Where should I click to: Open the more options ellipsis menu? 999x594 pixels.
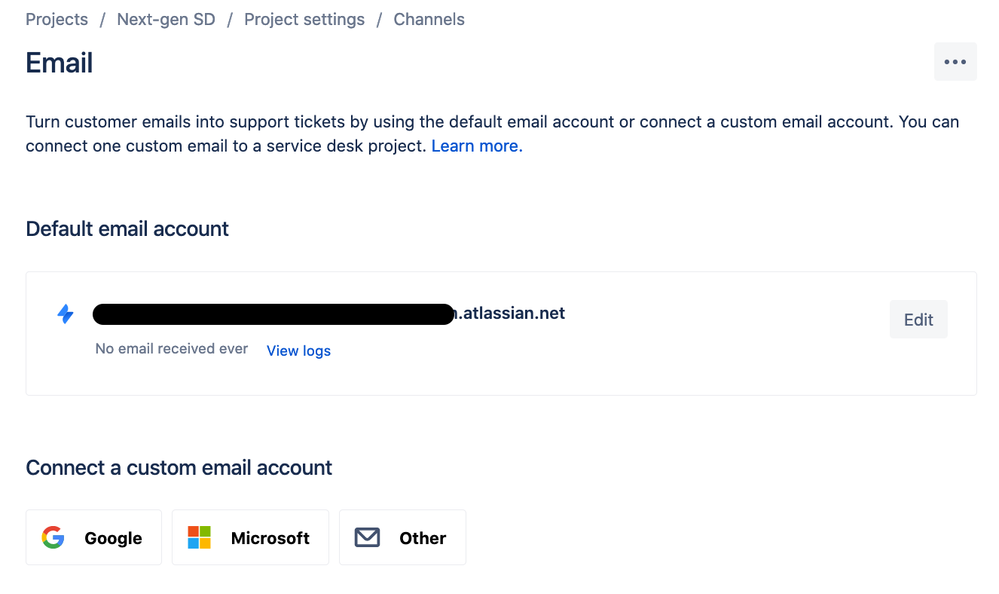pos(955,62)
